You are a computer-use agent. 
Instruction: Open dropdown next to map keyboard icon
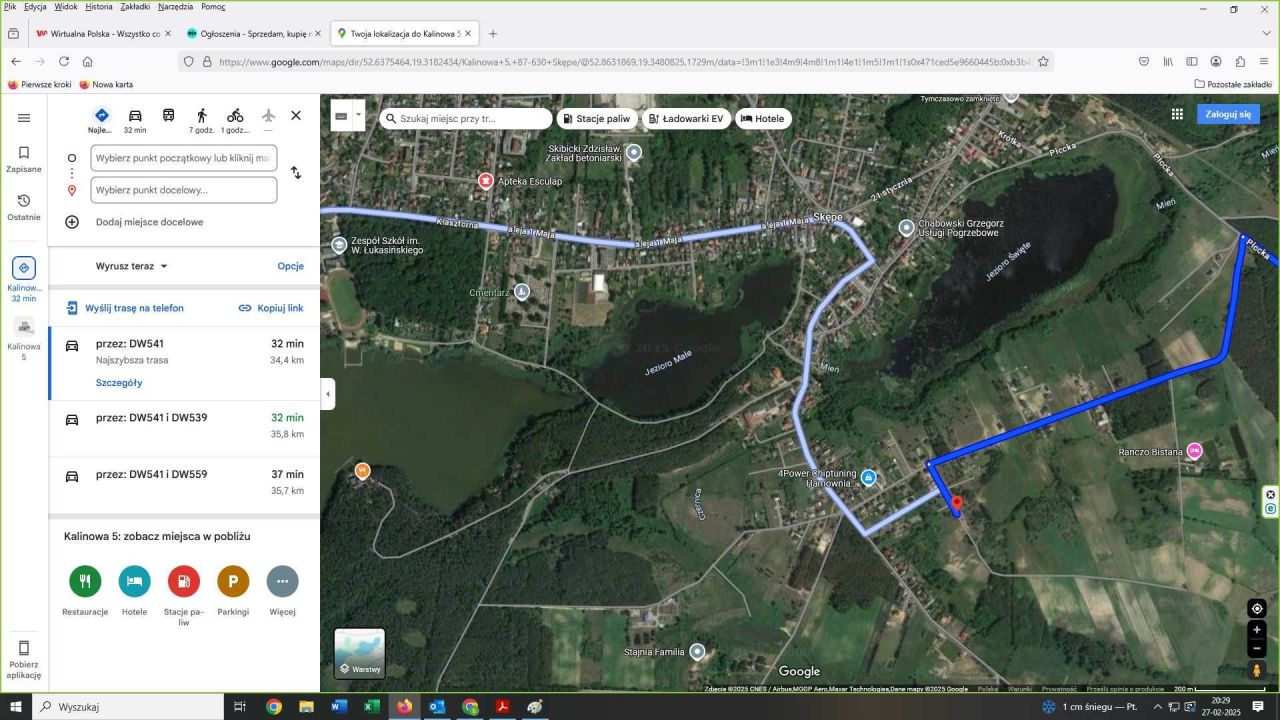pyautogui.click(x=358, y=116)
